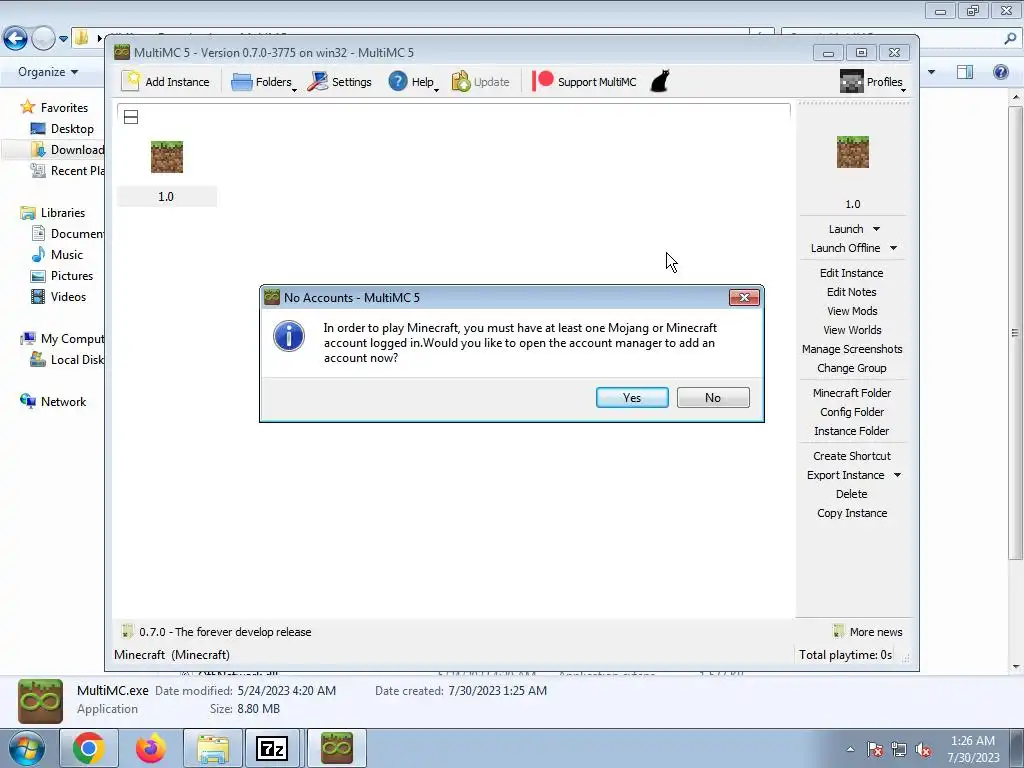Click the 0.7.0 forever develop release news link
The width and height of the screenshot is (1024, 768).
217,632
